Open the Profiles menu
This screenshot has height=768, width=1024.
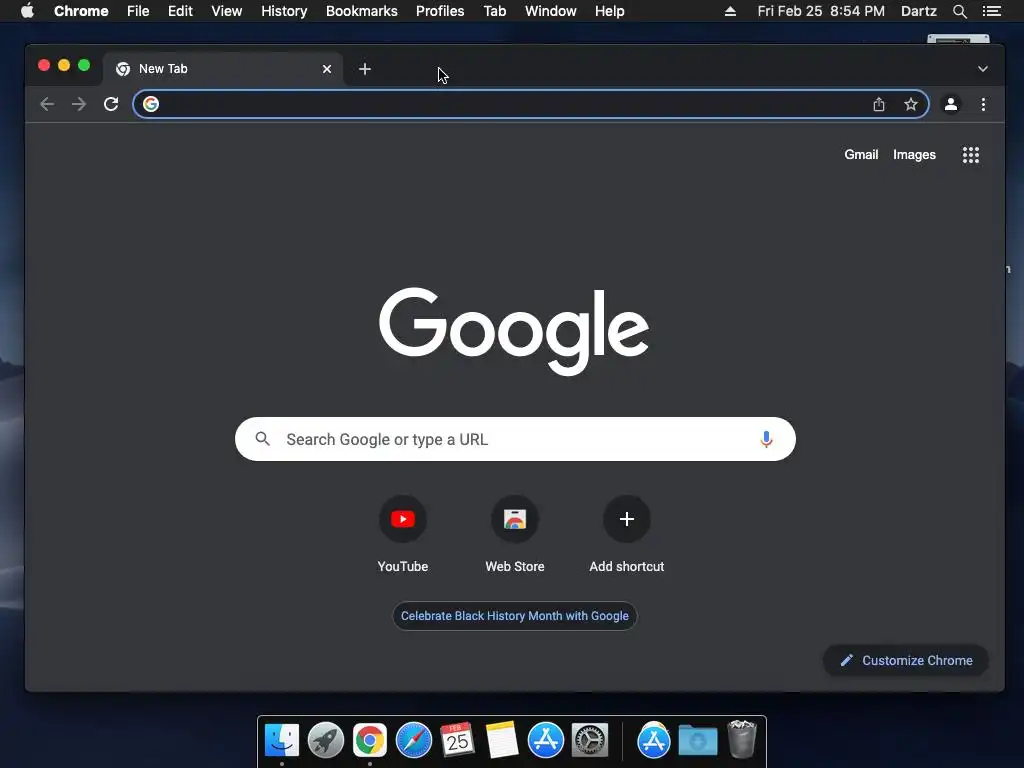pyautogui.click(x=440, y=11)
